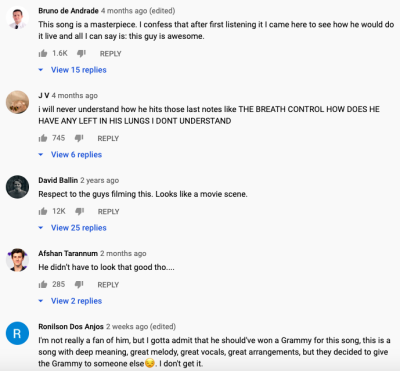Like Afshan Tarannum's comment
This screenshot has height=371, width=400.
(x=43, y=284)
